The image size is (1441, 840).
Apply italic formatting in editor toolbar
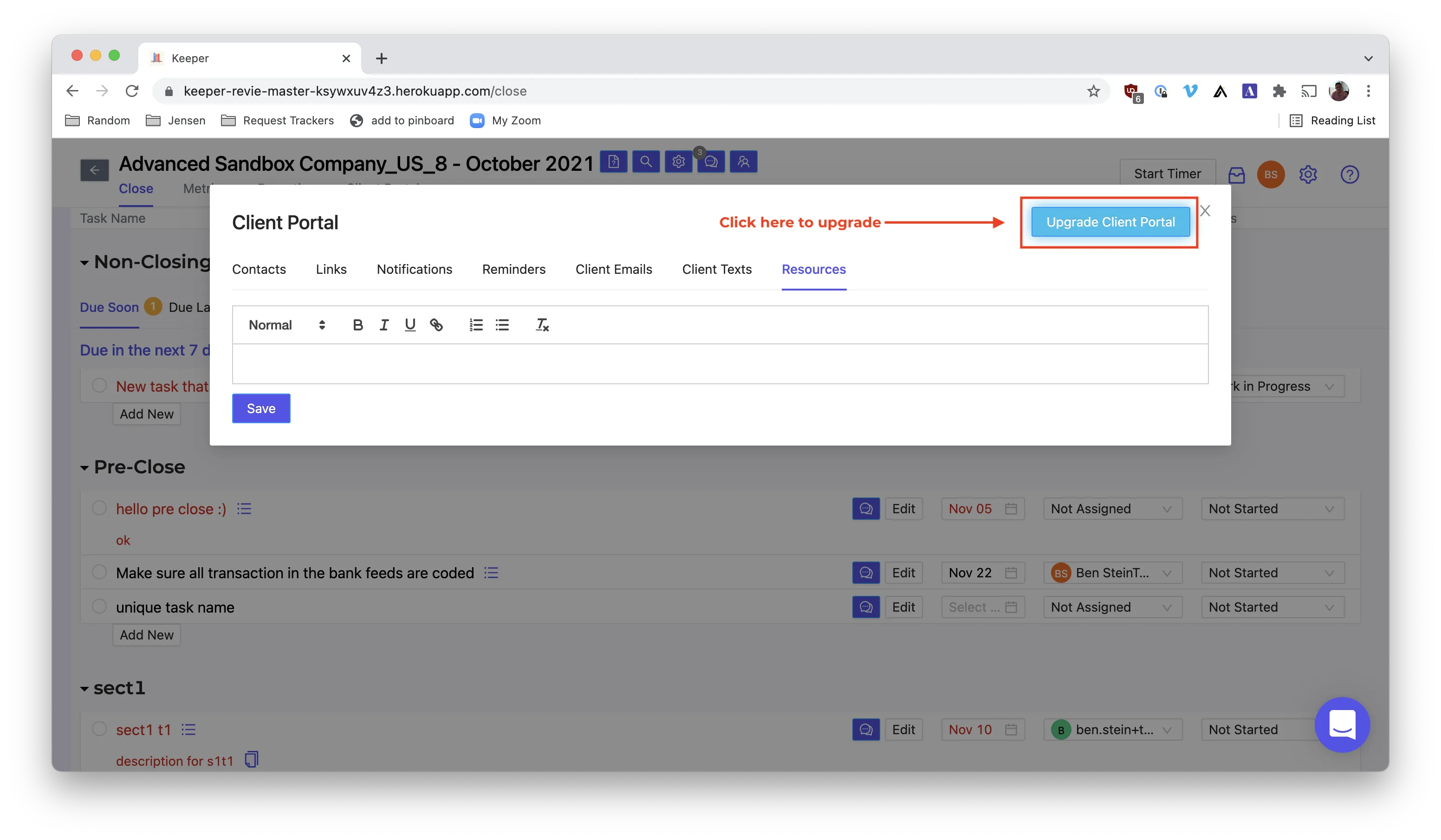[x=384, y=325]
